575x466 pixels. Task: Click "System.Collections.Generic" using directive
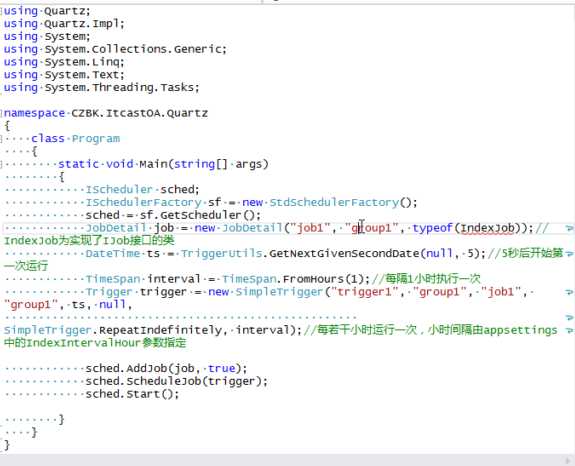pyautogui.click(x=133, y=49)
